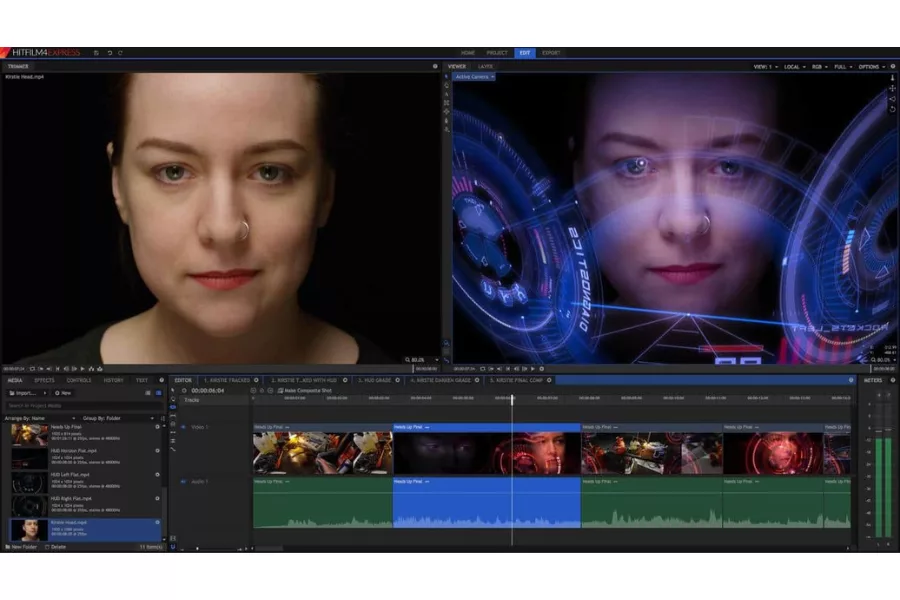The height and width of the screenshot is (600, 900).
Task: Expand the Import button arrow
Action: 44,393
